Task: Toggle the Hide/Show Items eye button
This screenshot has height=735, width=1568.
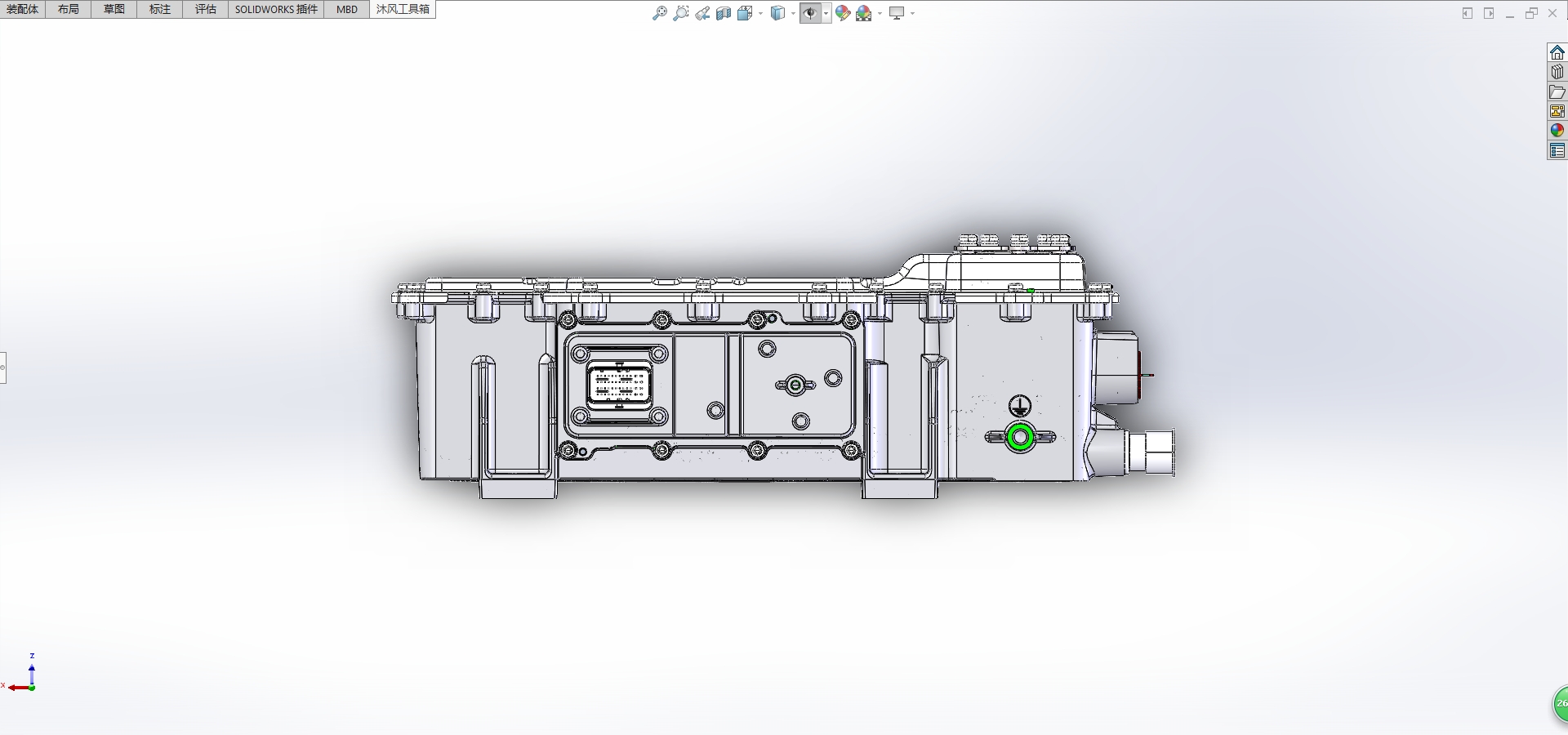Action: (x=809, y=13)
